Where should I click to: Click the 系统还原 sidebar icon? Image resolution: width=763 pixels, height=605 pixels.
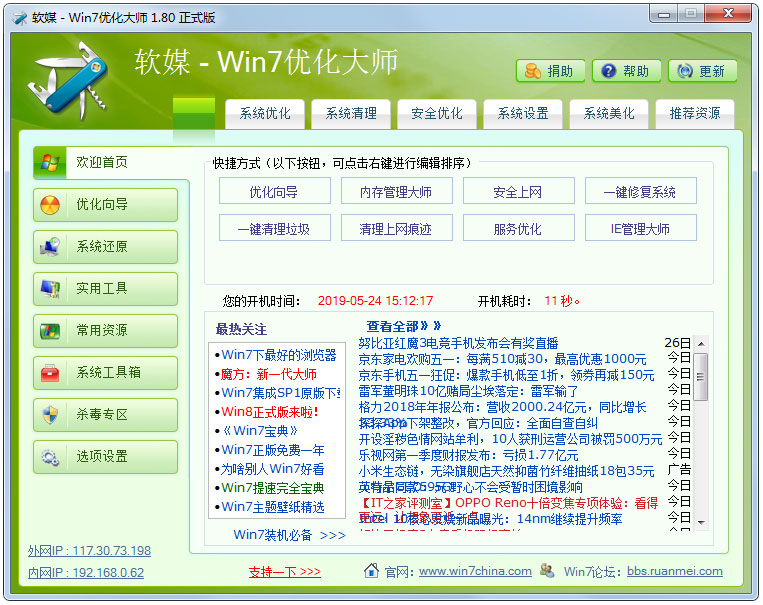coord(50,247)
